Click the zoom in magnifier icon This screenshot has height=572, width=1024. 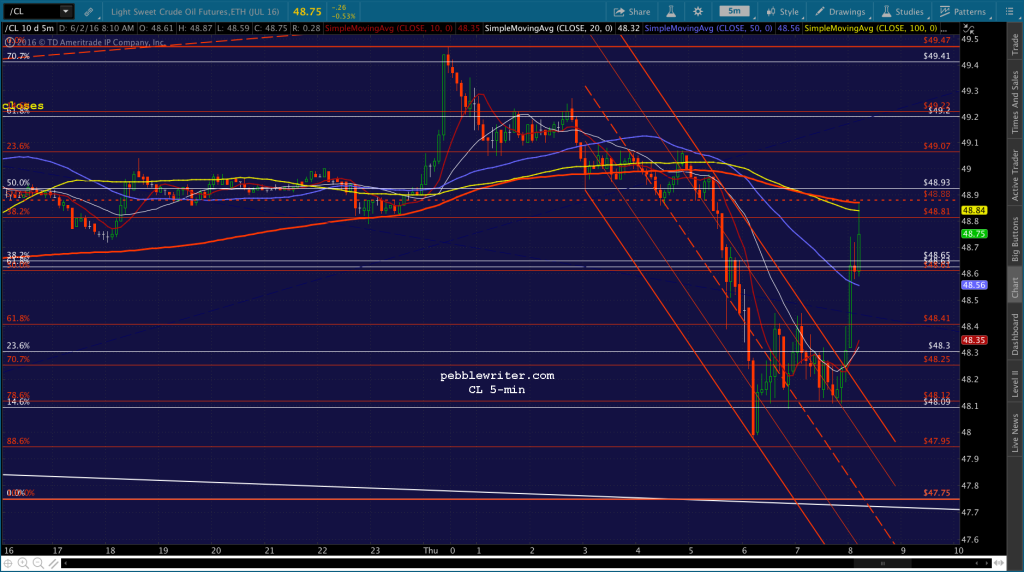[x=23, y=563]
